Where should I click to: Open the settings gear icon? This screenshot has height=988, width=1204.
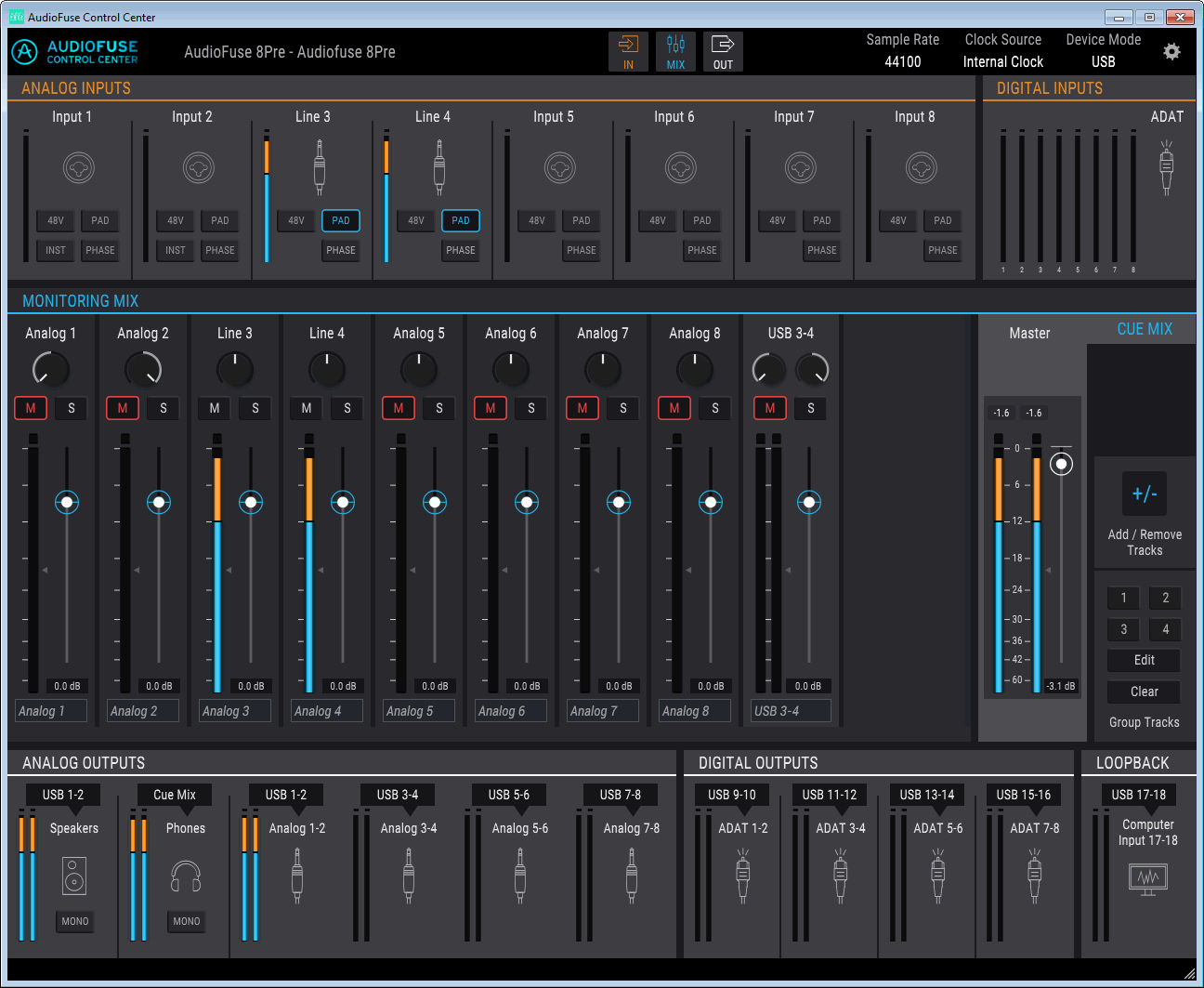point(1171,52)
